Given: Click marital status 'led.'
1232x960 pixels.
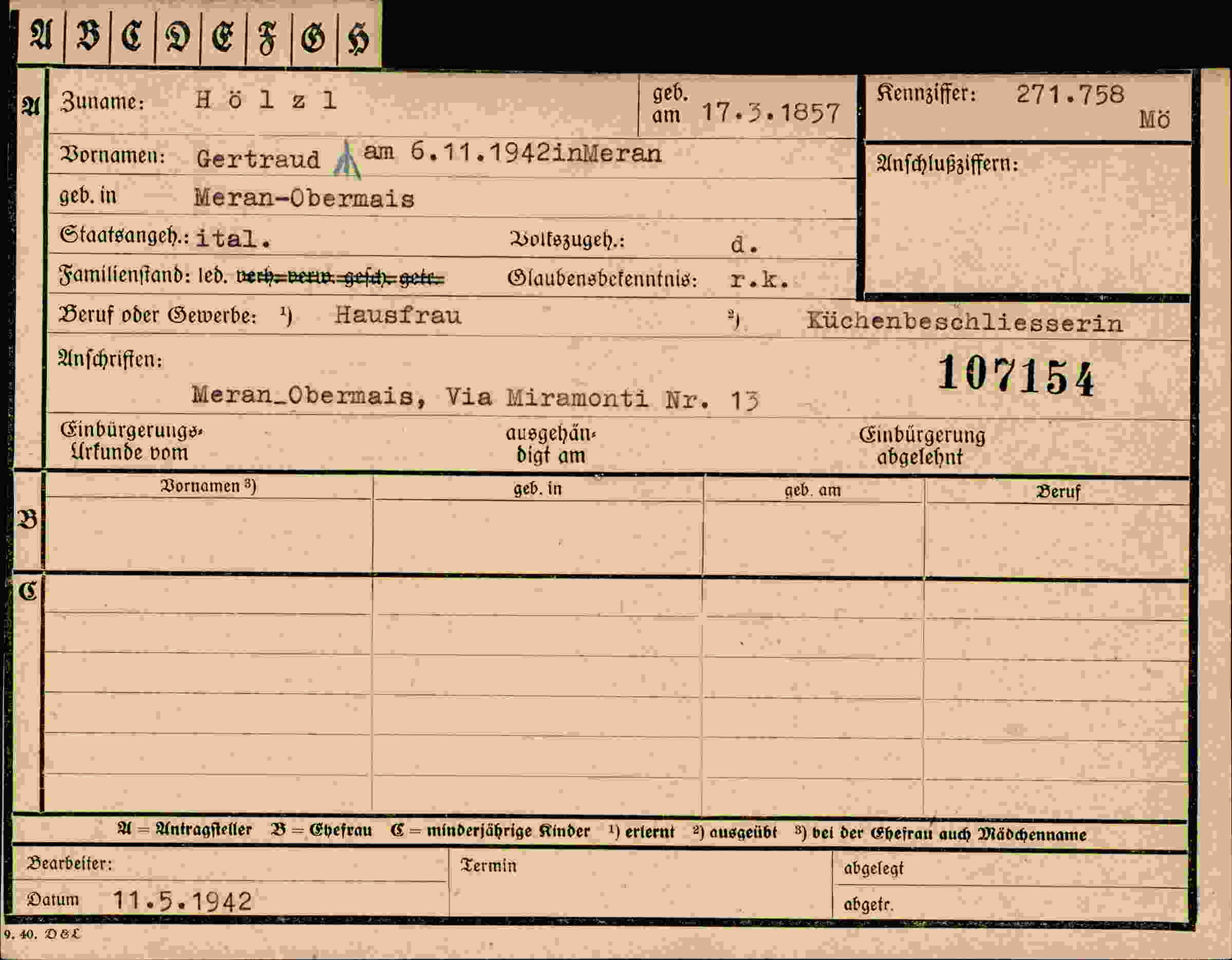Looking at the screenshot, I should coord(213,276).
